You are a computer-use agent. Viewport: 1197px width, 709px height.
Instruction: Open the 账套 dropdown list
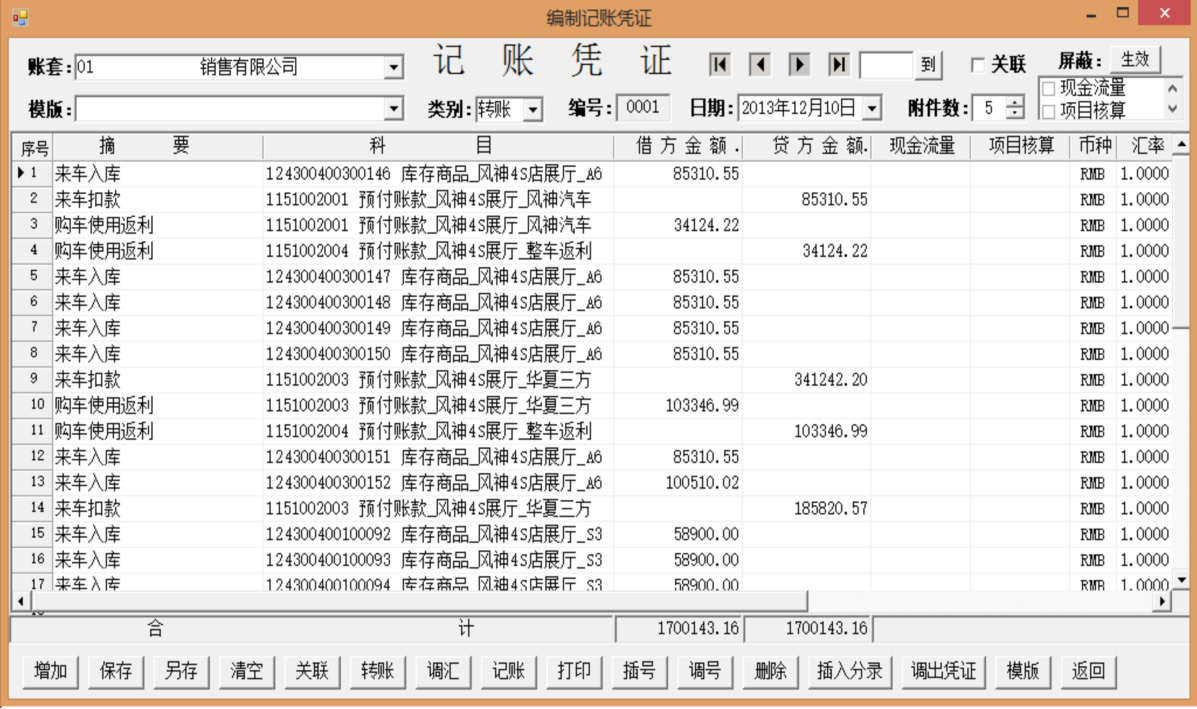(x=394, y=68)
